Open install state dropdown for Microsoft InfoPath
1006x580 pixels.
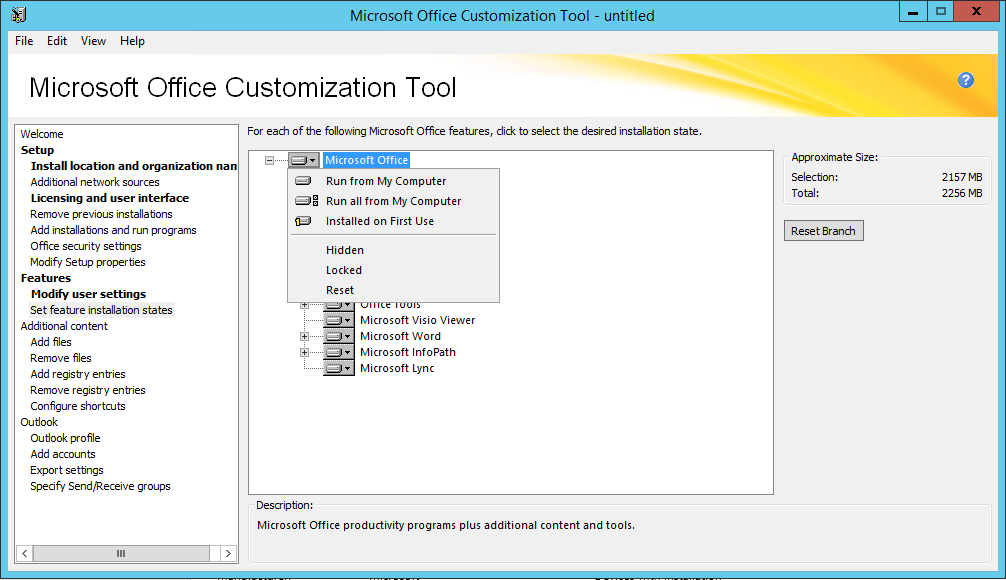click(339, 352)
